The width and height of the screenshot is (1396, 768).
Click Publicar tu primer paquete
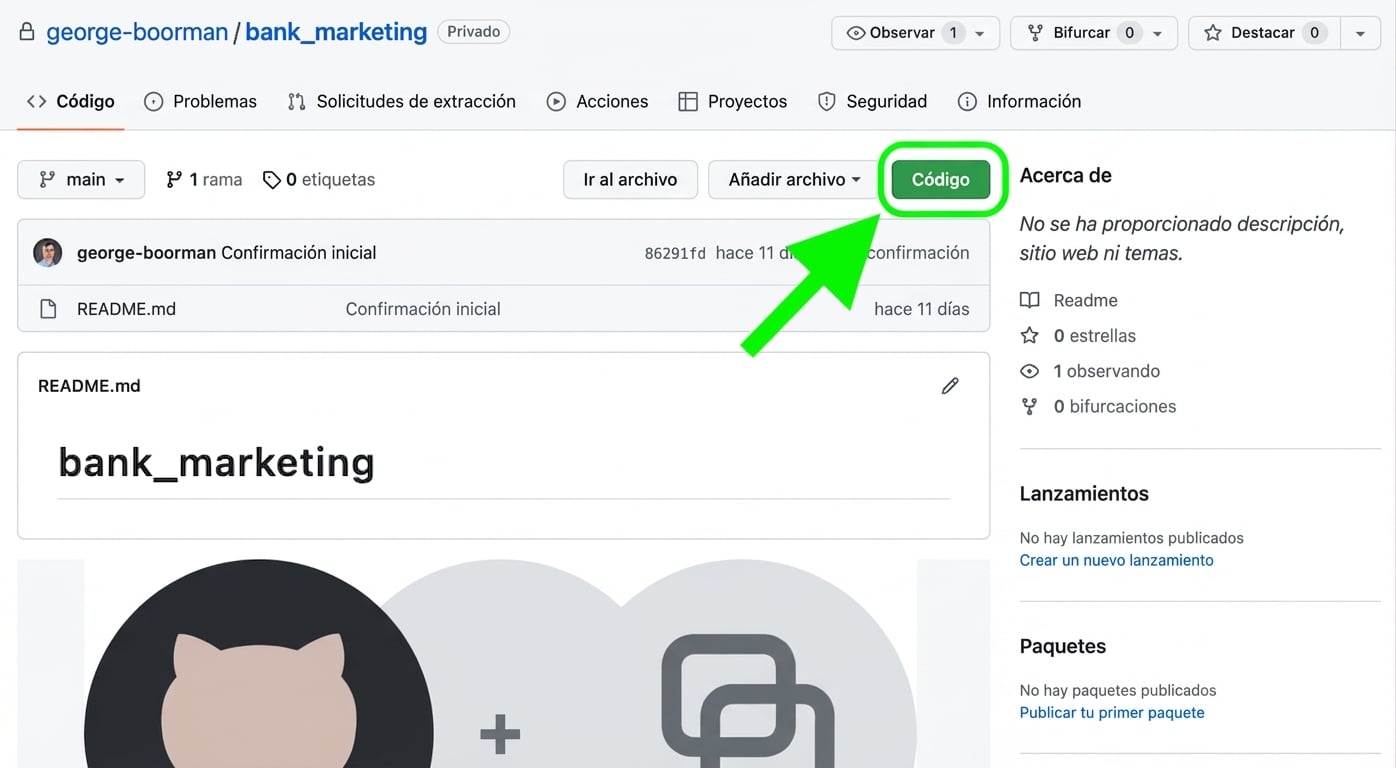coord(1112,712)
